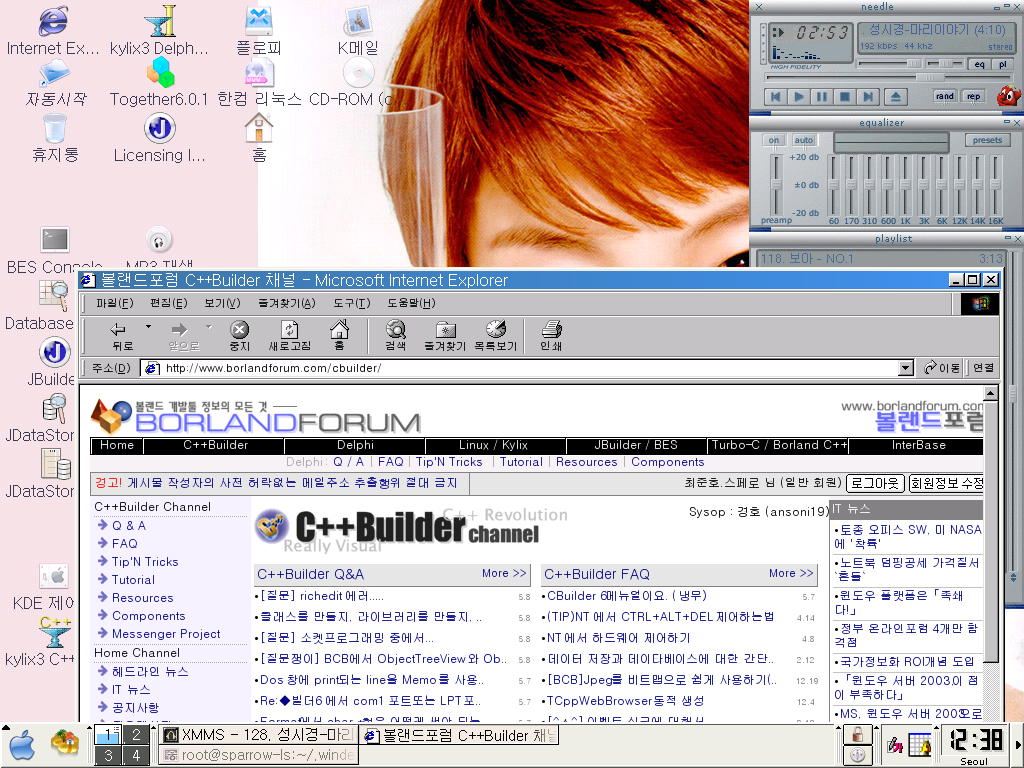The height and width of the screenshot is (768, 1024).
Task: Click the lock screen icon in the panel
Action: coord(857,734)
